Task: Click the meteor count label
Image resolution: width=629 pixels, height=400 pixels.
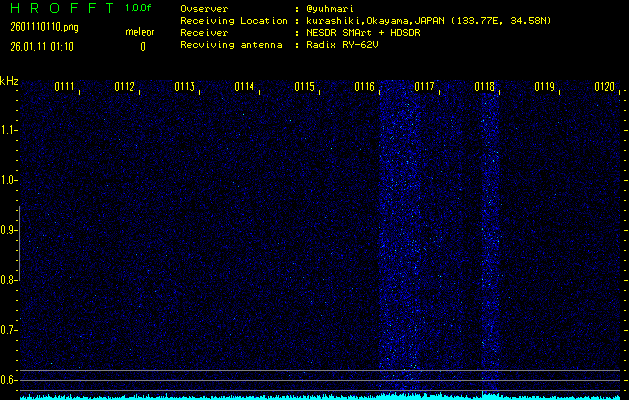Action: [x=139, y=32]
